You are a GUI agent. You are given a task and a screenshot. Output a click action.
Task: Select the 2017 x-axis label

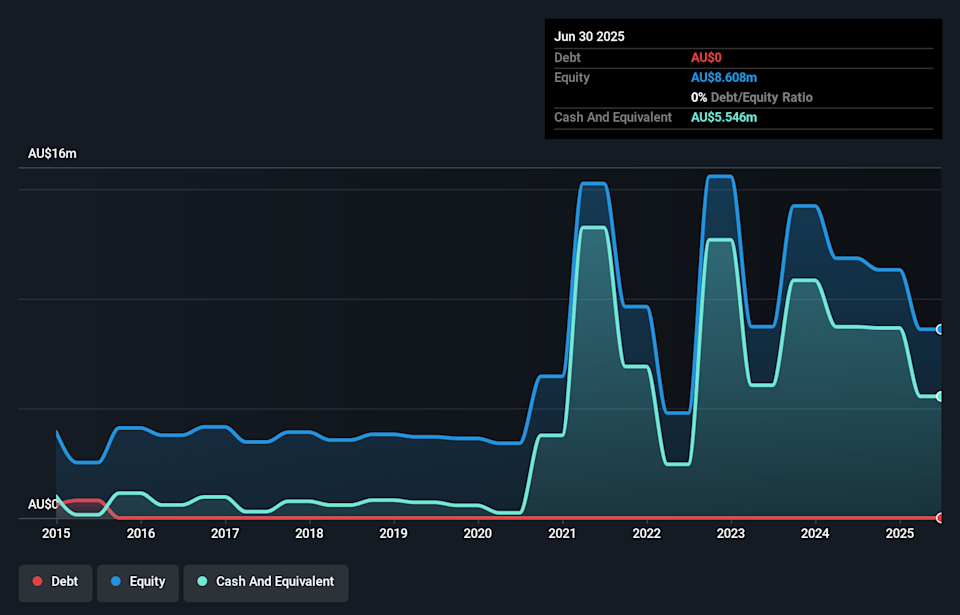coord(225,534)
